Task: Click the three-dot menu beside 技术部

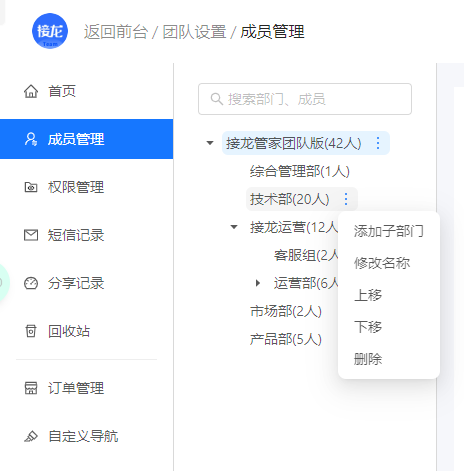Action: [346, 199]
